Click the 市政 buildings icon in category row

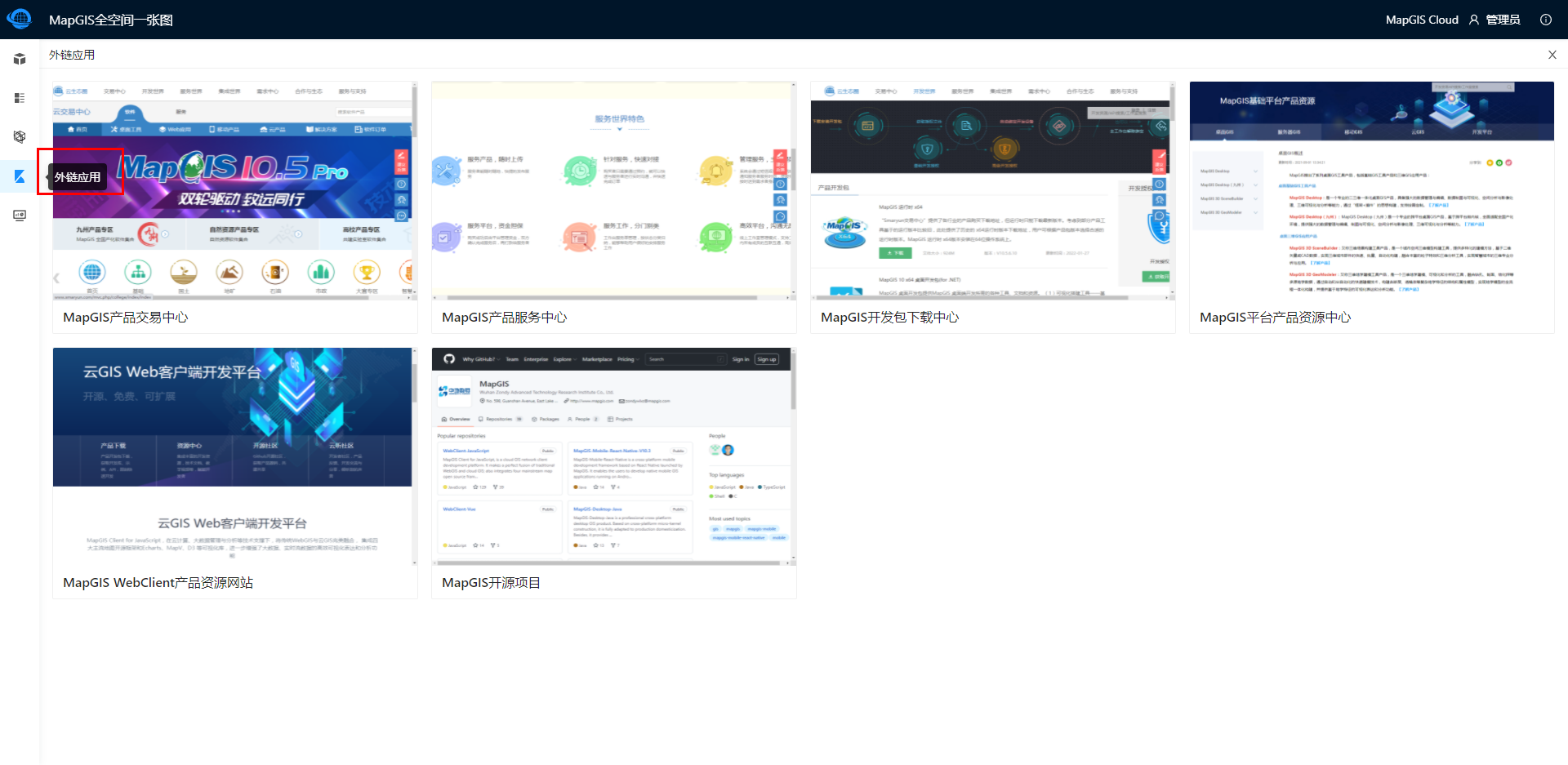321,272
